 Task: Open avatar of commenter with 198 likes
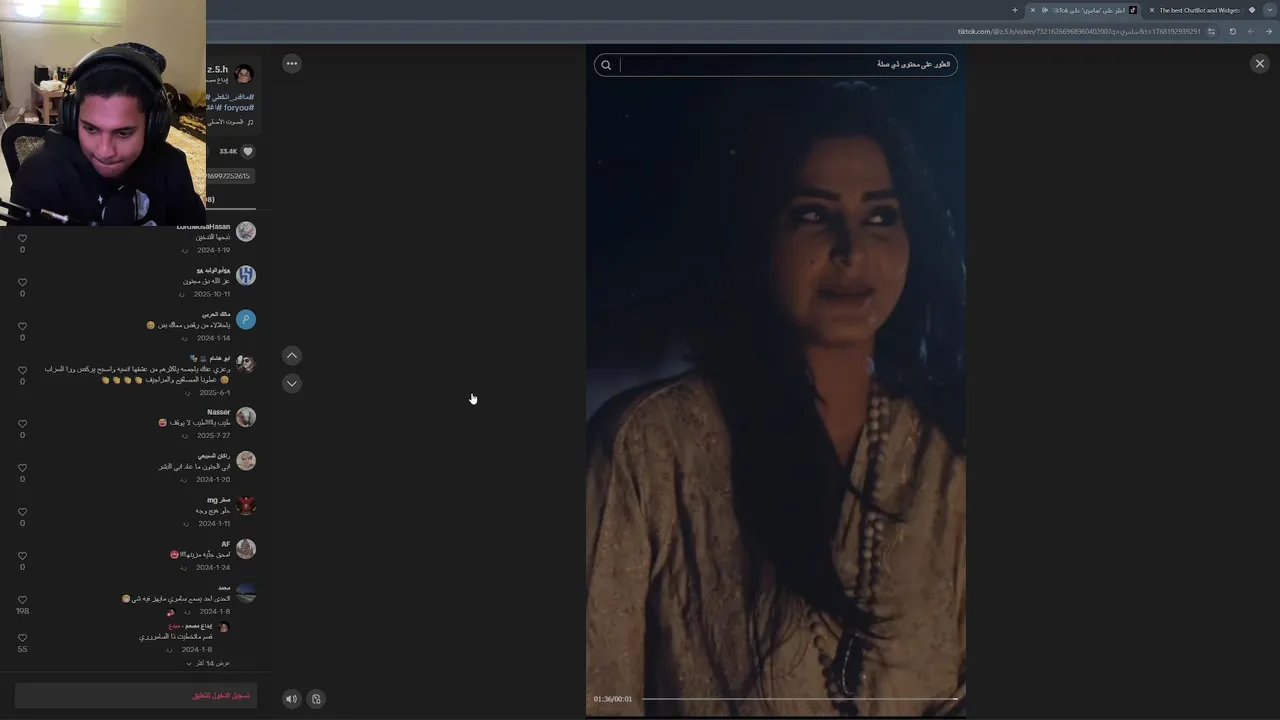coord(245,593)
